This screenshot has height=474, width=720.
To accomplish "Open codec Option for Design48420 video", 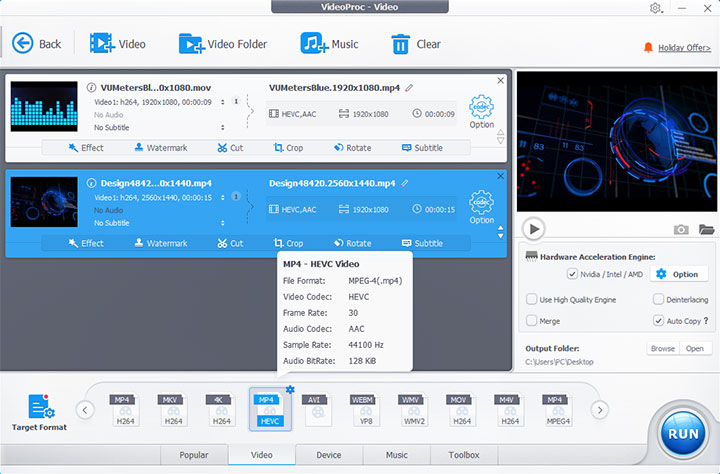I will 481,207.
